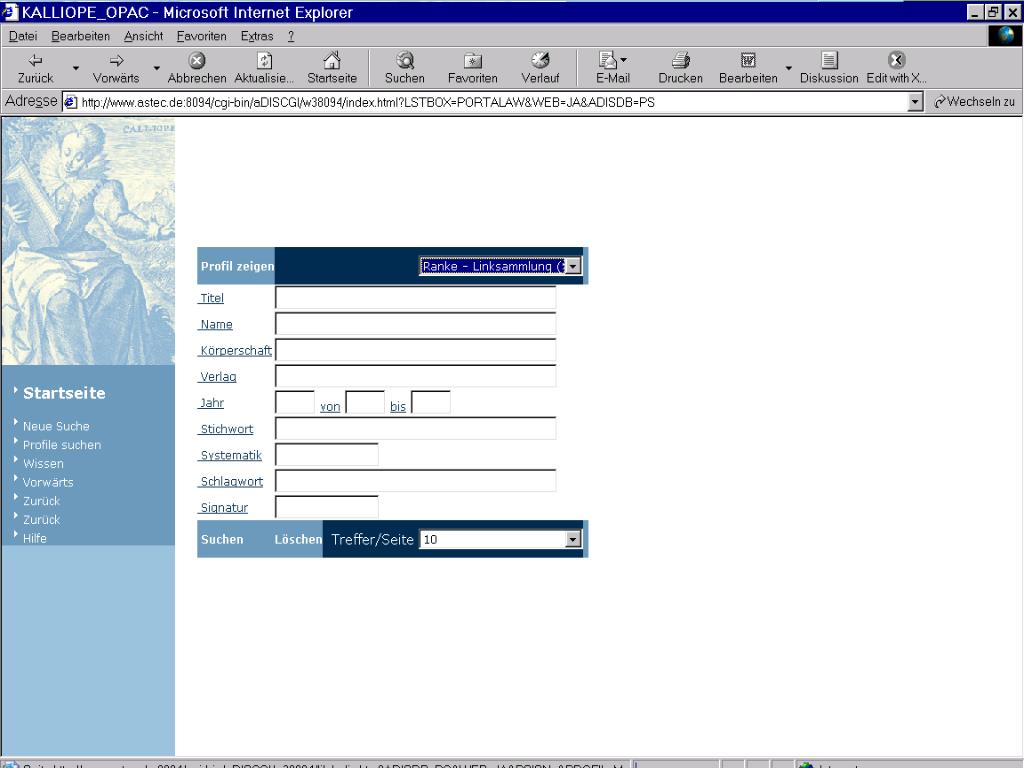The width and height of the screenshot is (1024, 768).
Task: Open Favoriten folder icon
Action: click(x=472, y=61)
